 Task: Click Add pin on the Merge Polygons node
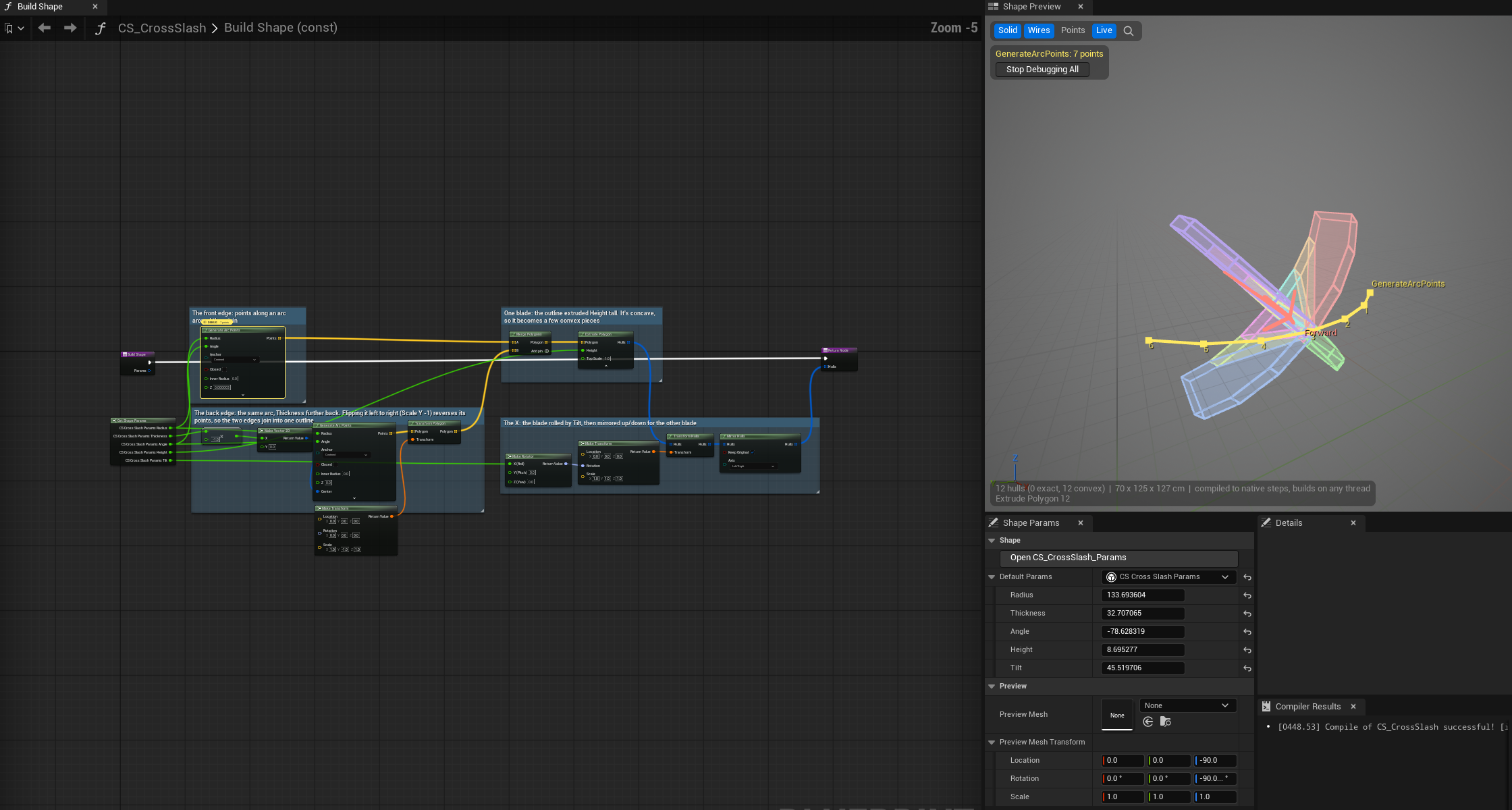(540, 351)
